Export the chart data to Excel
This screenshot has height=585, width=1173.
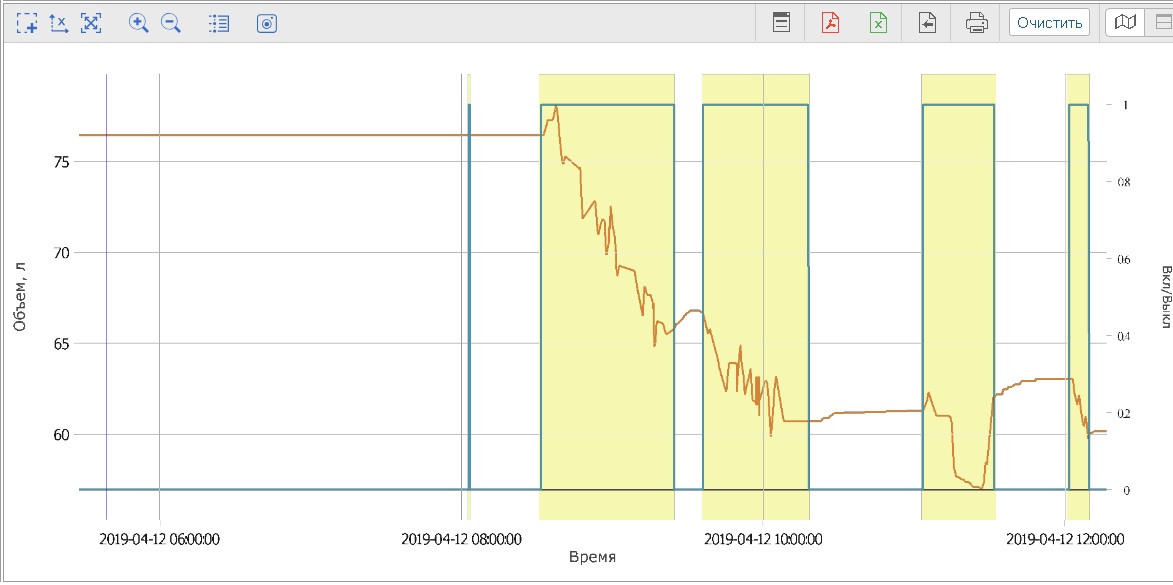[878, 23]
